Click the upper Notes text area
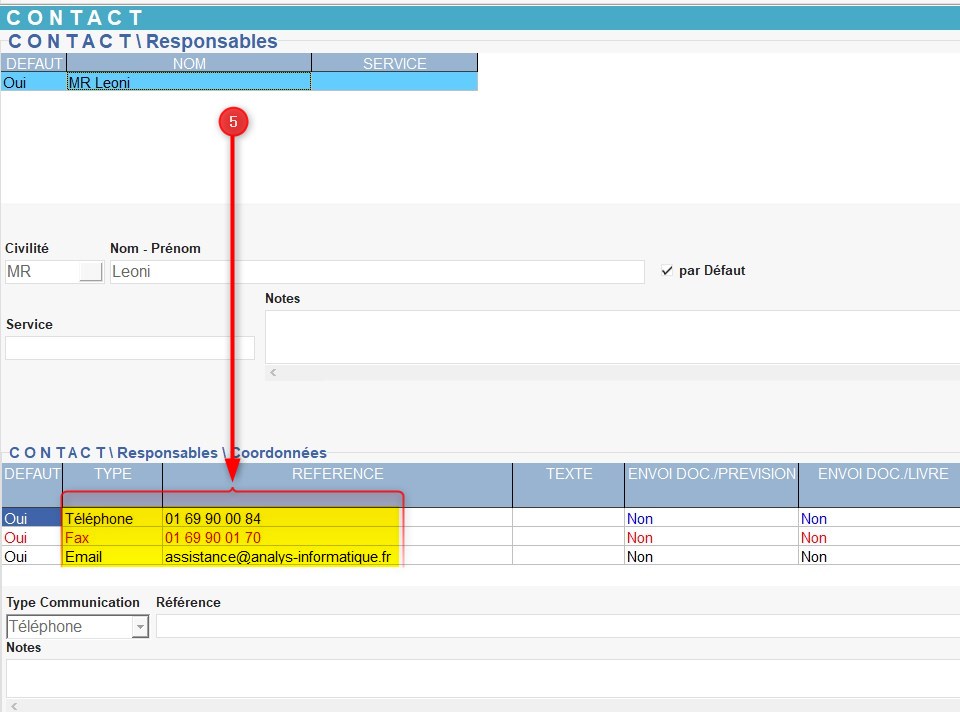 611,336
